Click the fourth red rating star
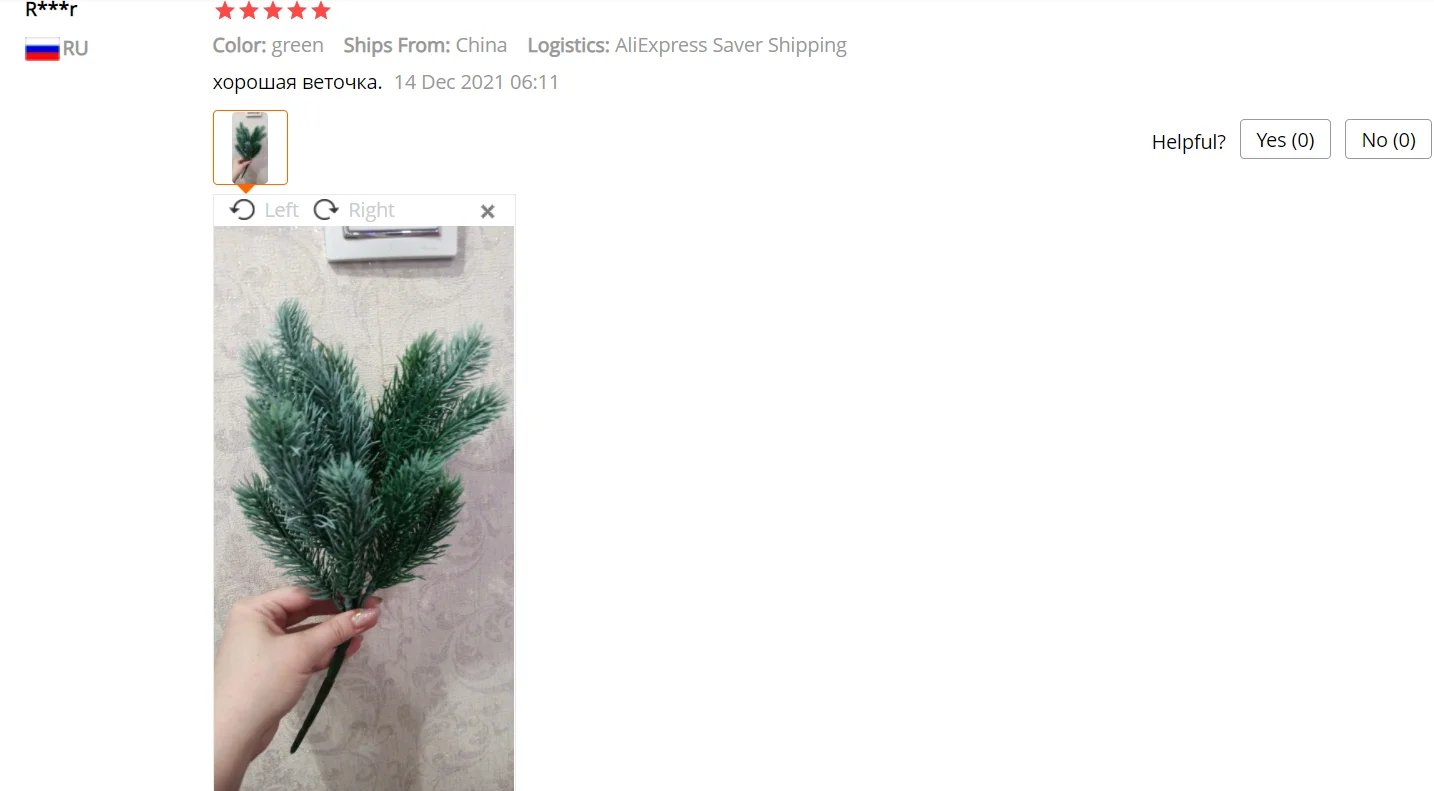Screen dimensions: 1434x791 tap(296, 11)
